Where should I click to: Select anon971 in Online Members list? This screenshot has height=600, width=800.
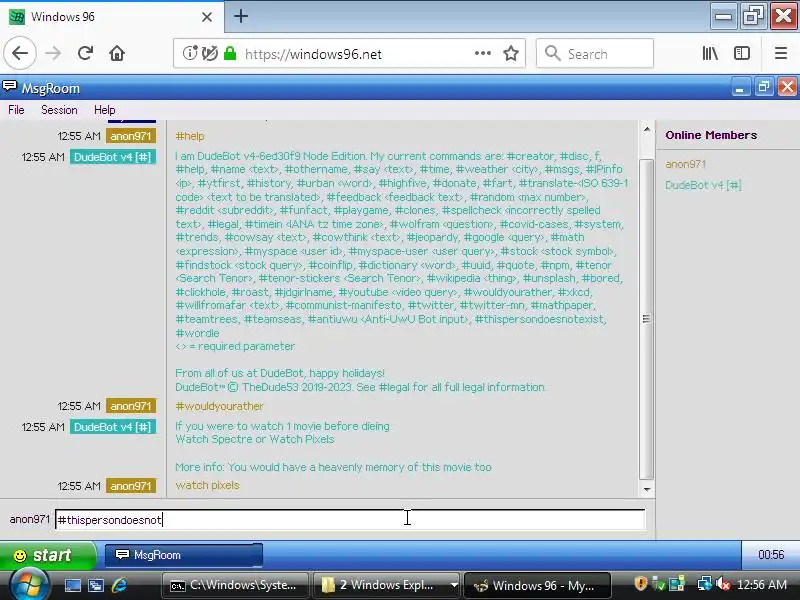click(x=686, y=164)
